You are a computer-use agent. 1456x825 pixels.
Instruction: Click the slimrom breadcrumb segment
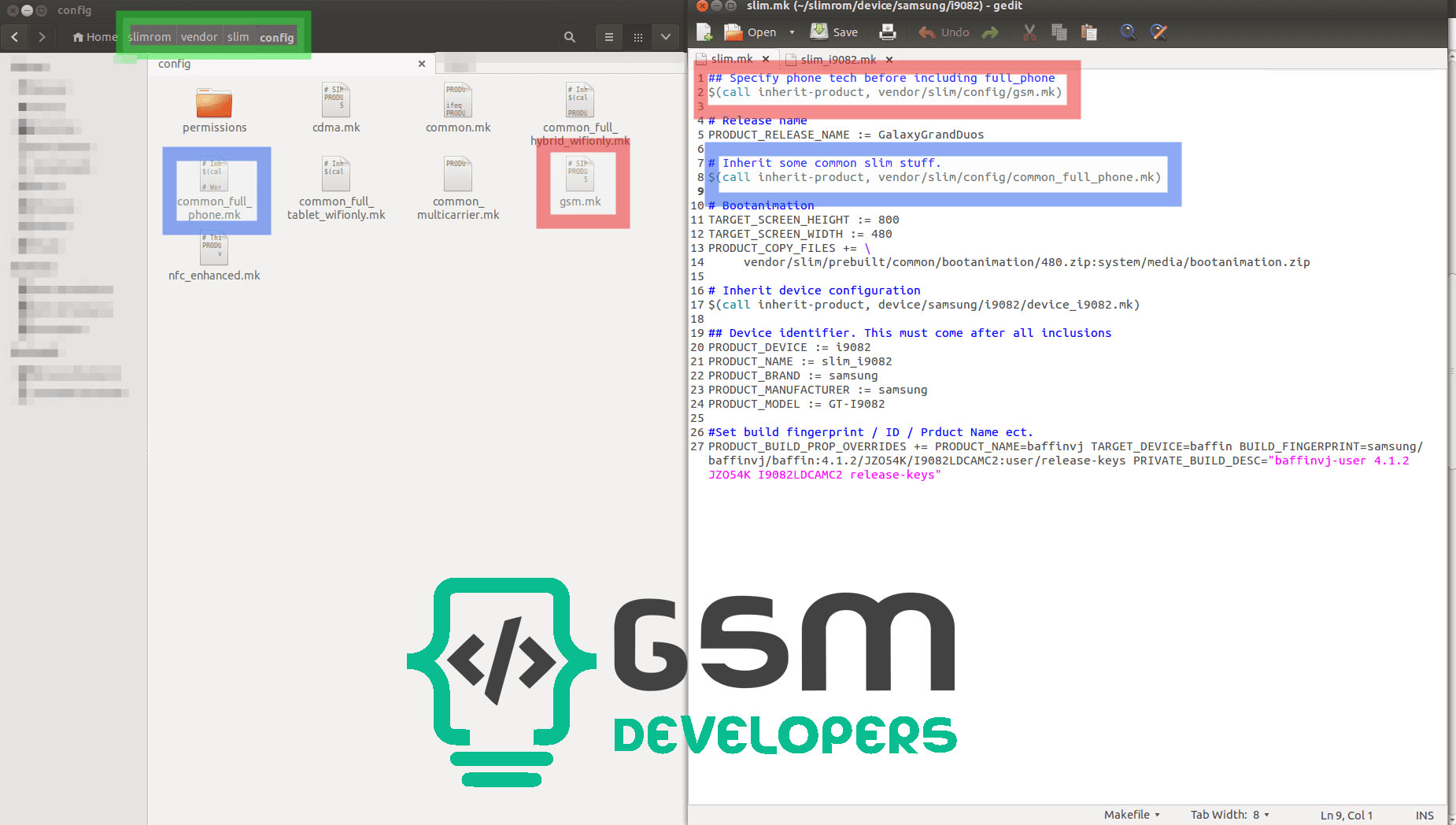(150, 37)
